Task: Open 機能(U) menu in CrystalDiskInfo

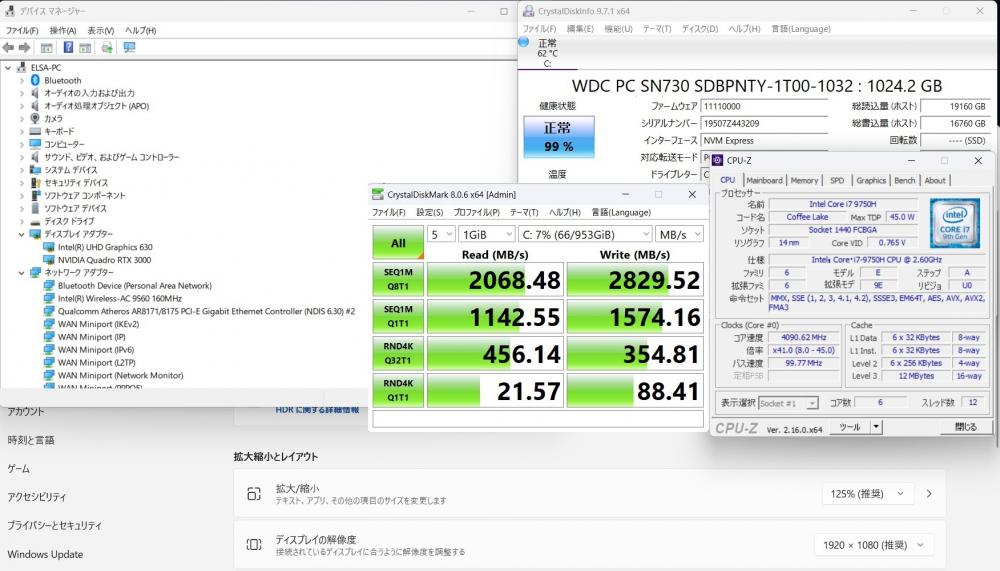Action: pos(618,29)
